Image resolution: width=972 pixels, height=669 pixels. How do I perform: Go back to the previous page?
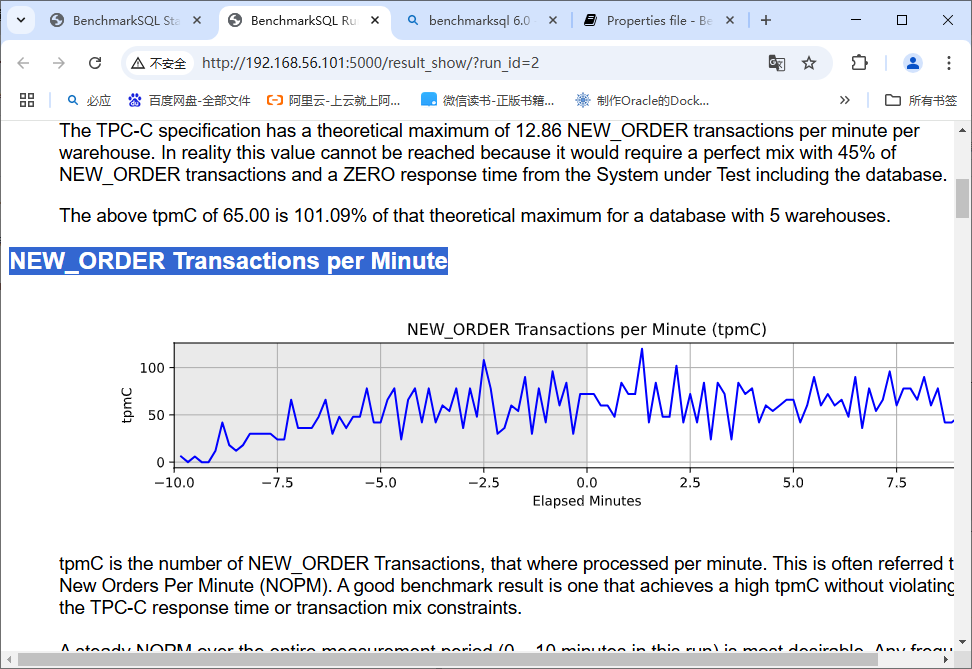coord(24,63)
